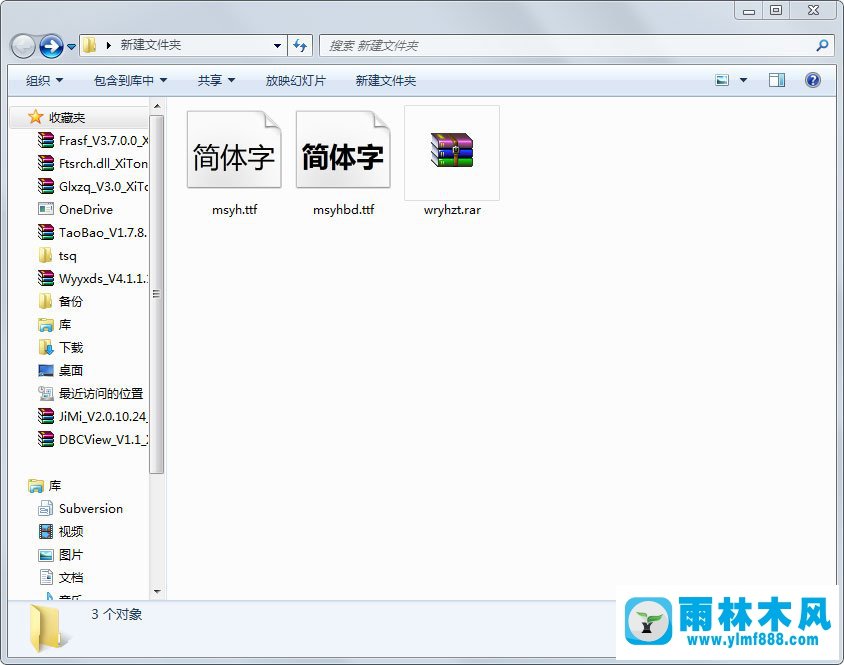Viewport: 844px width, 665px height.
Task: Click the back navigation arrow
Action: pyautogui.click(x=24, y=46)
